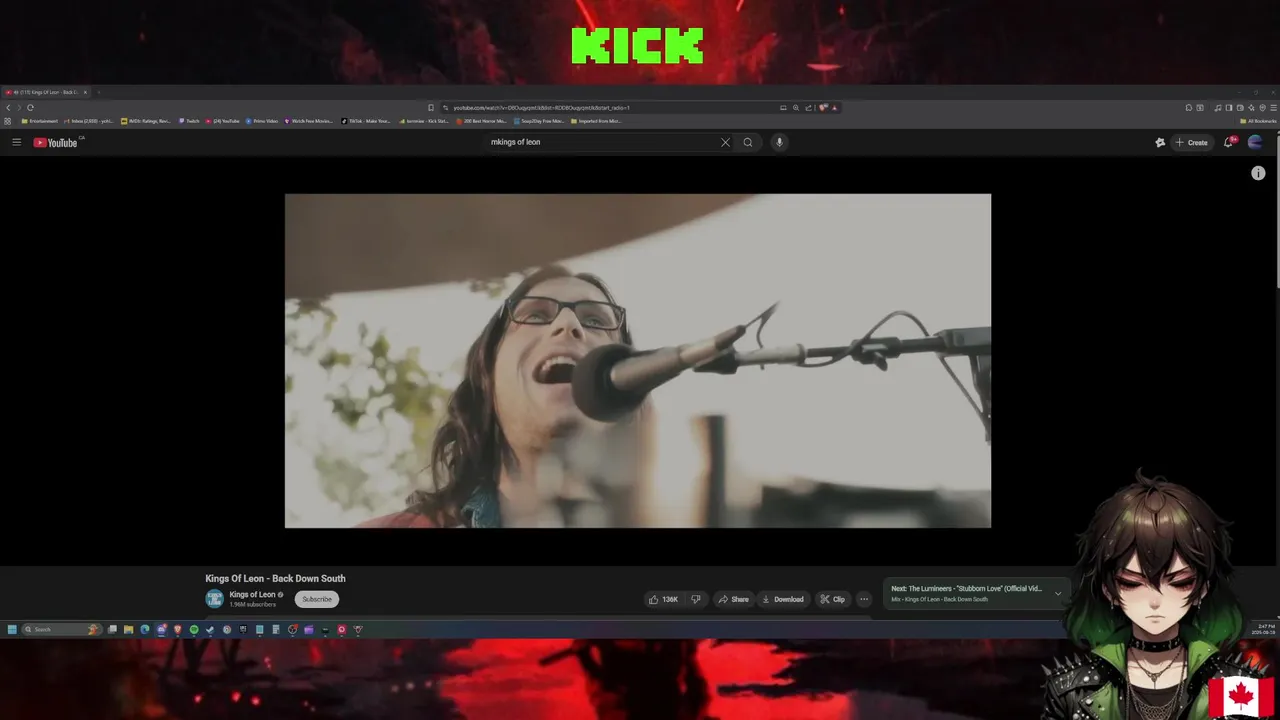The height and width of the screenshot is (720, 1280).
Task: Open IMDb Ratings bookmark
Action: click(x=146, y=121)
